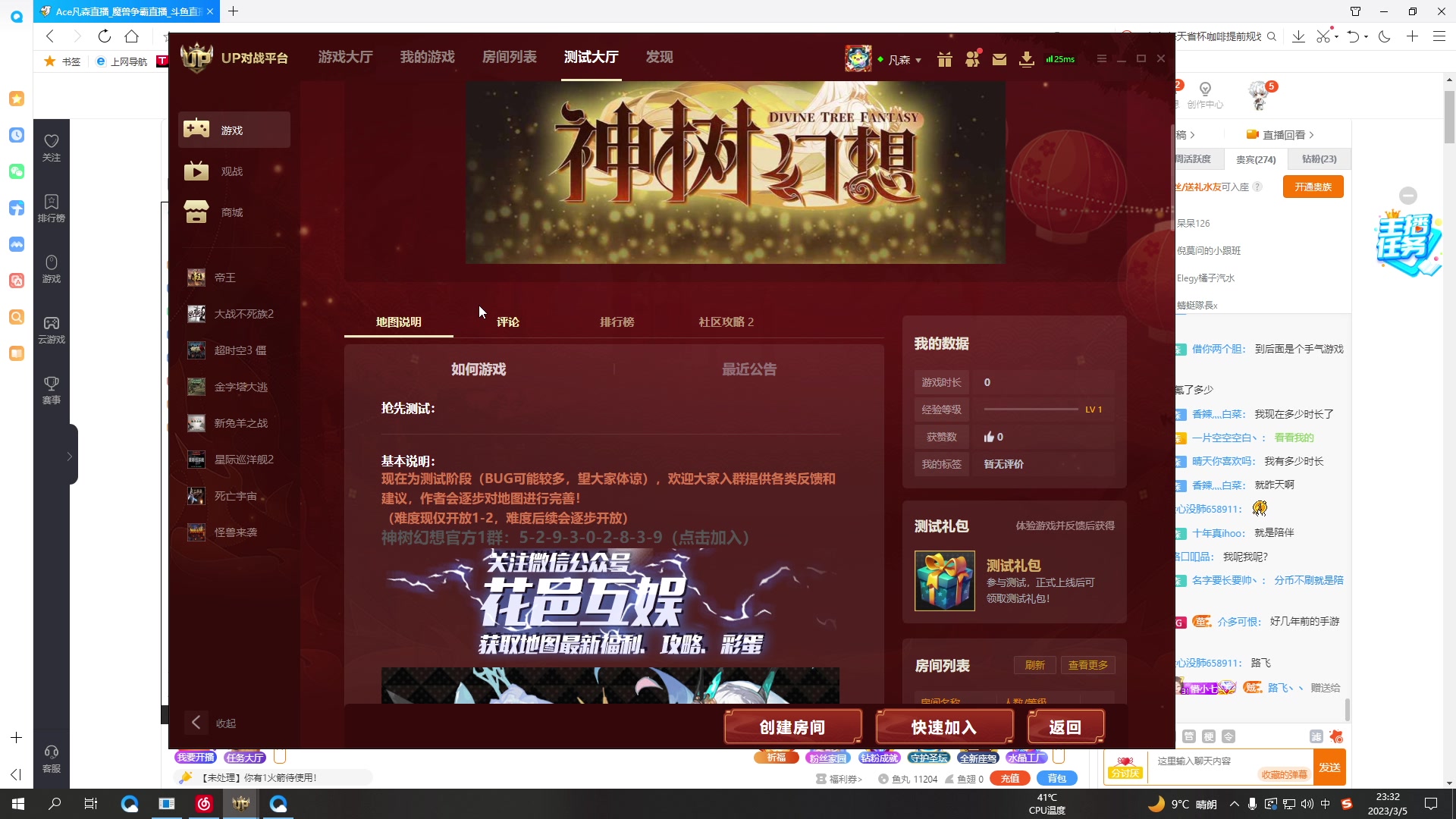Click 查看更多 in the room list panel
This screenshot has width=1456, height=819.
point(1087,665)
